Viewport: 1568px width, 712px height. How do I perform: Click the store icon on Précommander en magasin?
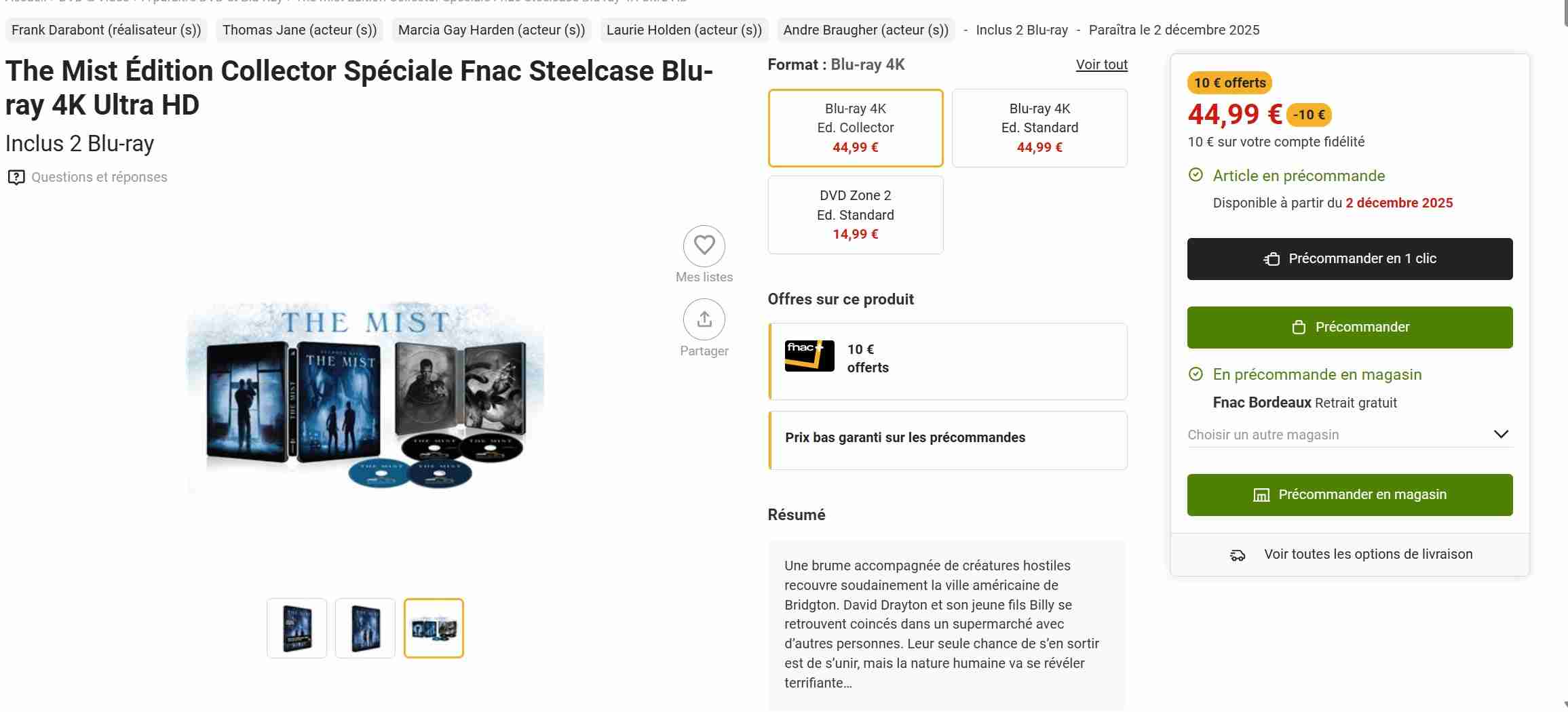[1261, 495]
